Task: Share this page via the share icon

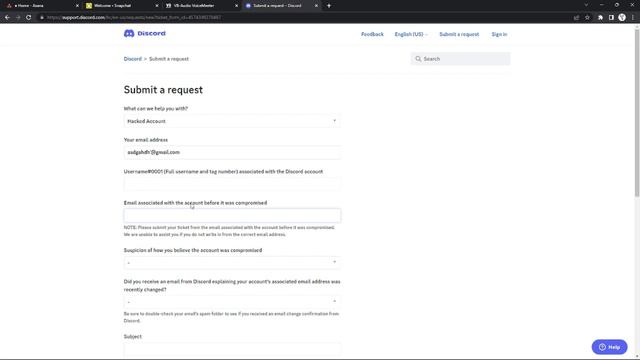Action: 576,18
